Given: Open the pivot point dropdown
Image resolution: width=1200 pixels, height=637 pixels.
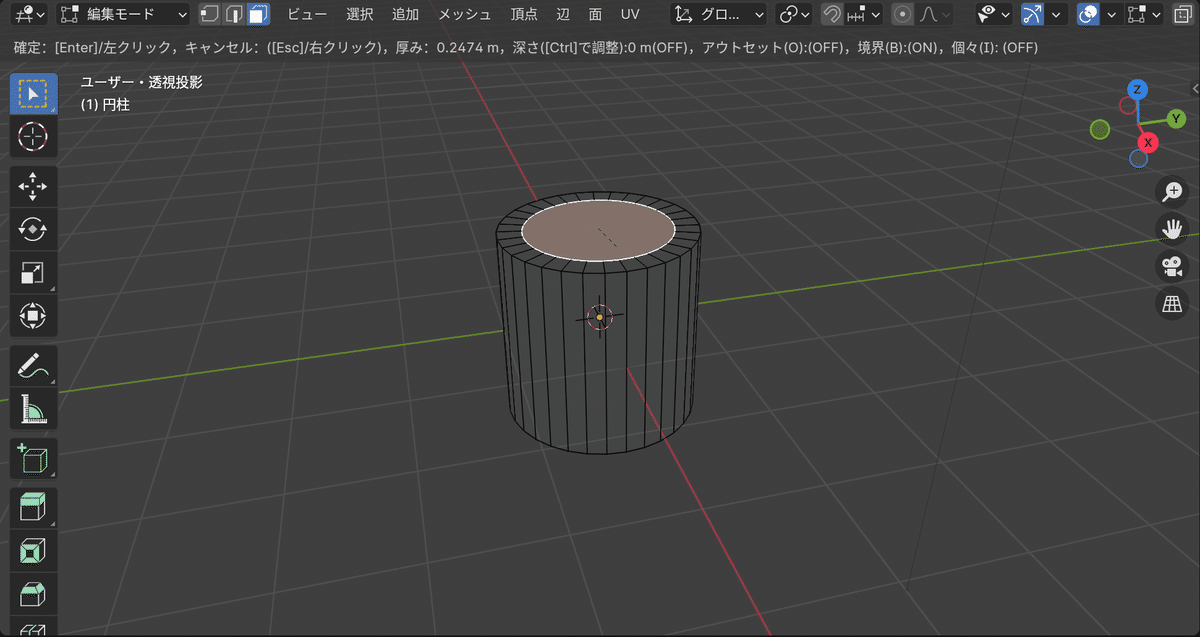Looking at the screenshot, I should [795, 14].
